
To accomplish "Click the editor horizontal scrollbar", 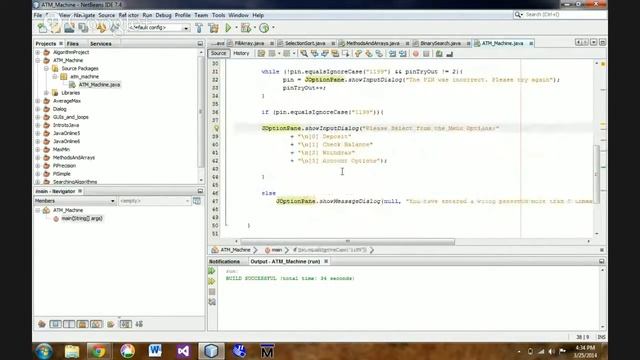I will point(347,242).
